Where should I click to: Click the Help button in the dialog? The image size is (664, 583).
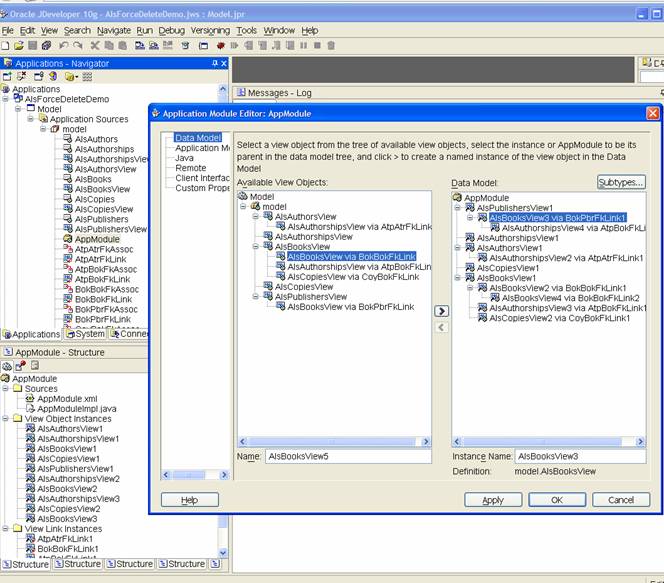tap(189, 500)
